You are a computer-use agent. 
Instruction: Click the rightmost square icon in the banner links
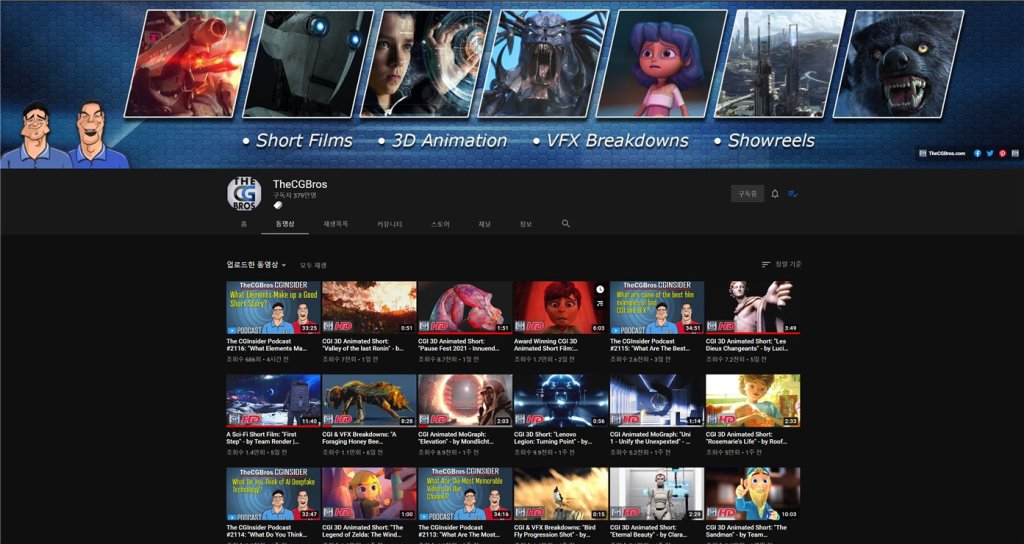[1016, 153]
